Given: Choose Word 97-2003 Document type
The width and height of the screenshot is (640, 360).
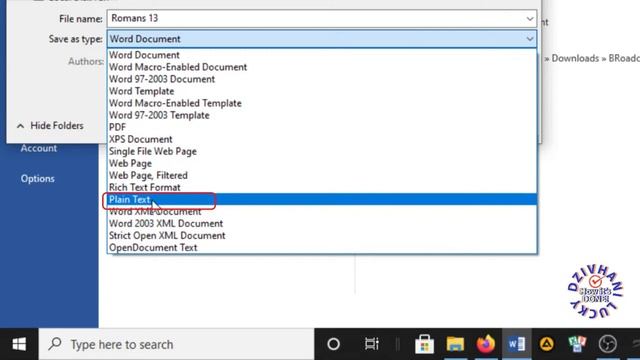Looking at the screenshot, I should tap(322, 79).
